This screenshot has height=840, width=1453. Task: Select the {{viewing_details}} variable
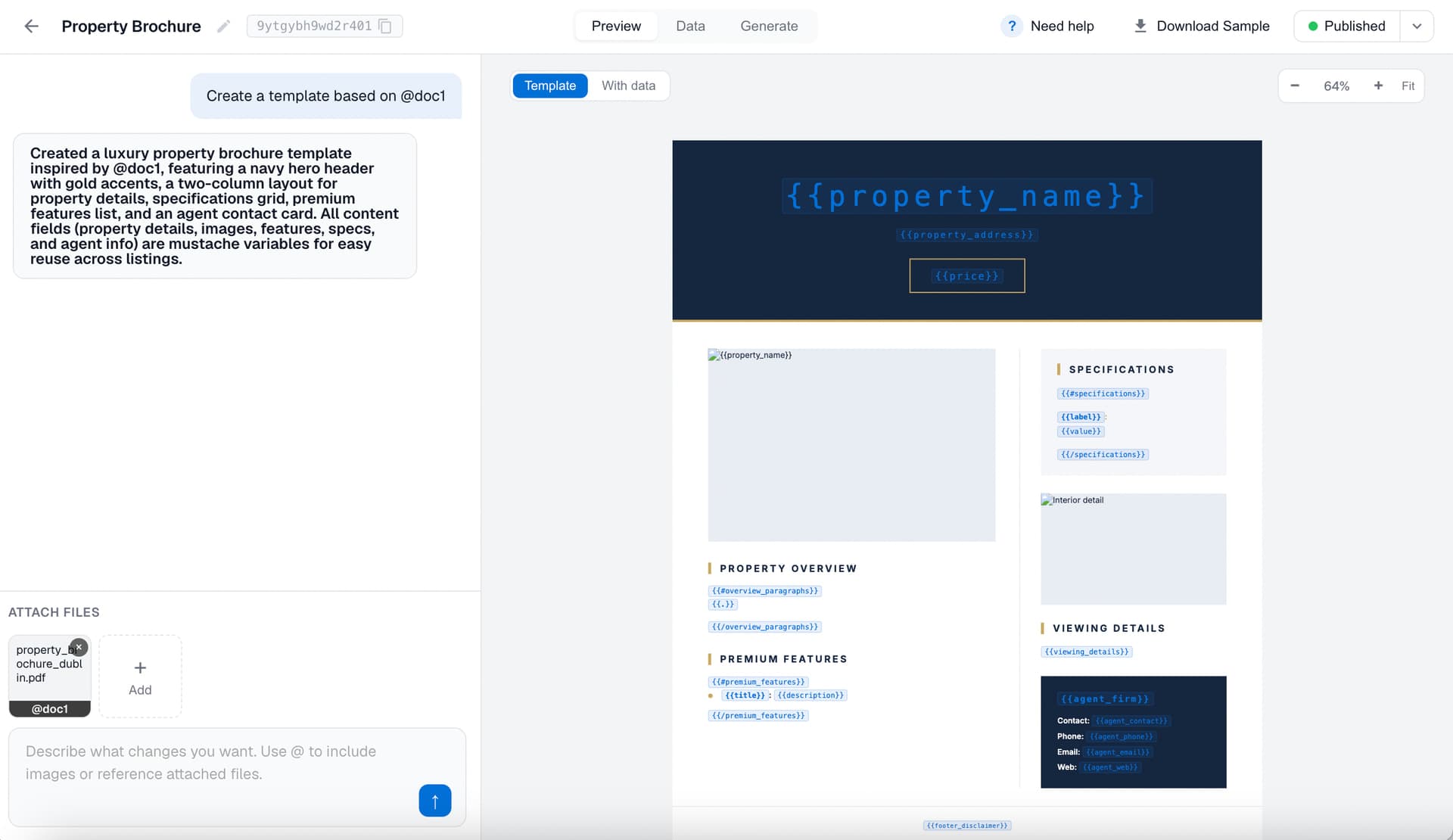[1087, 652]
